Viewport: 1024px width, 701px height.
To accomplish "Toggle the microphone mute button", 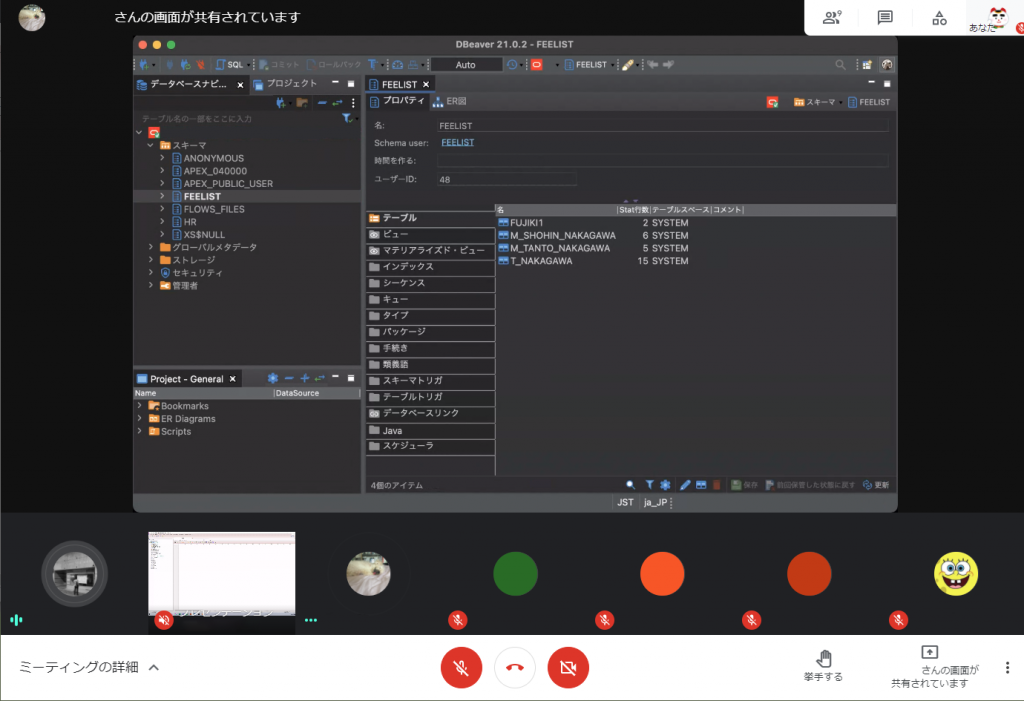I will (x=462, y=667).
